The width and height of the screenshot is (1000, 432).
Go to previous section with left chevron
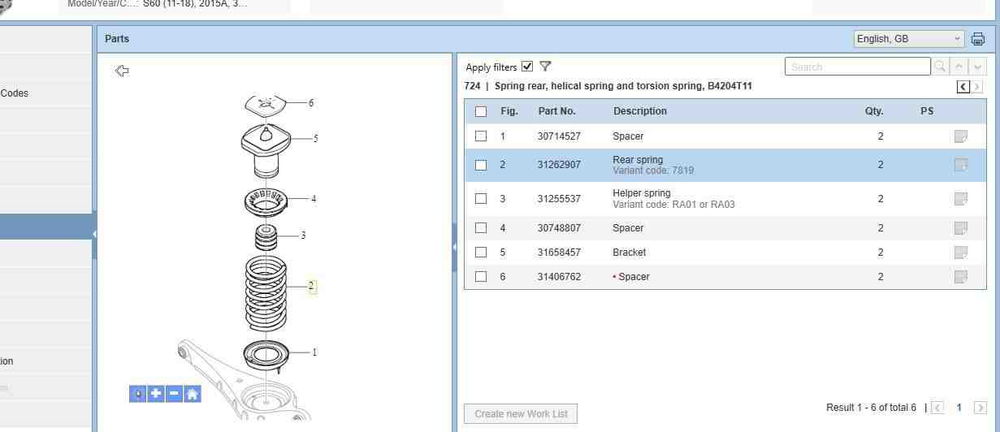(x=962, y=87)
